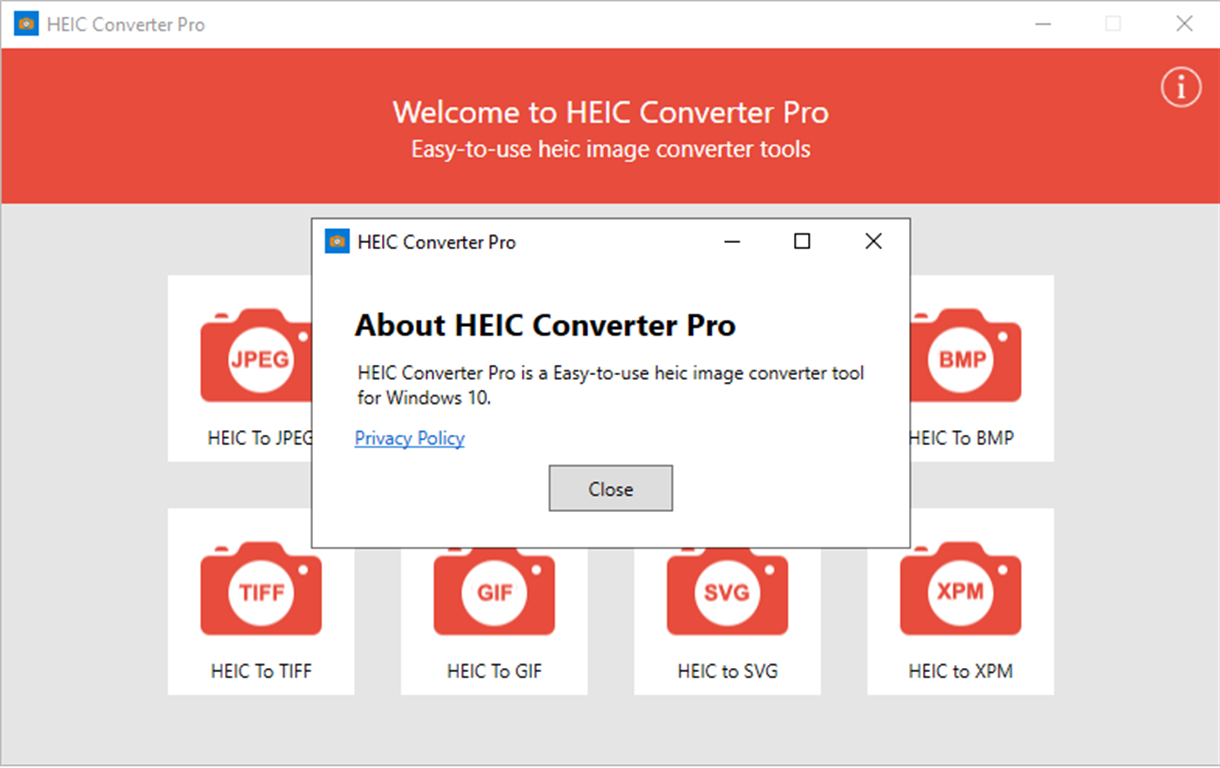Viewport: 1220px width, 768px height.
Task: Click the HEIC to XPM label
Action: pos(960,671)
